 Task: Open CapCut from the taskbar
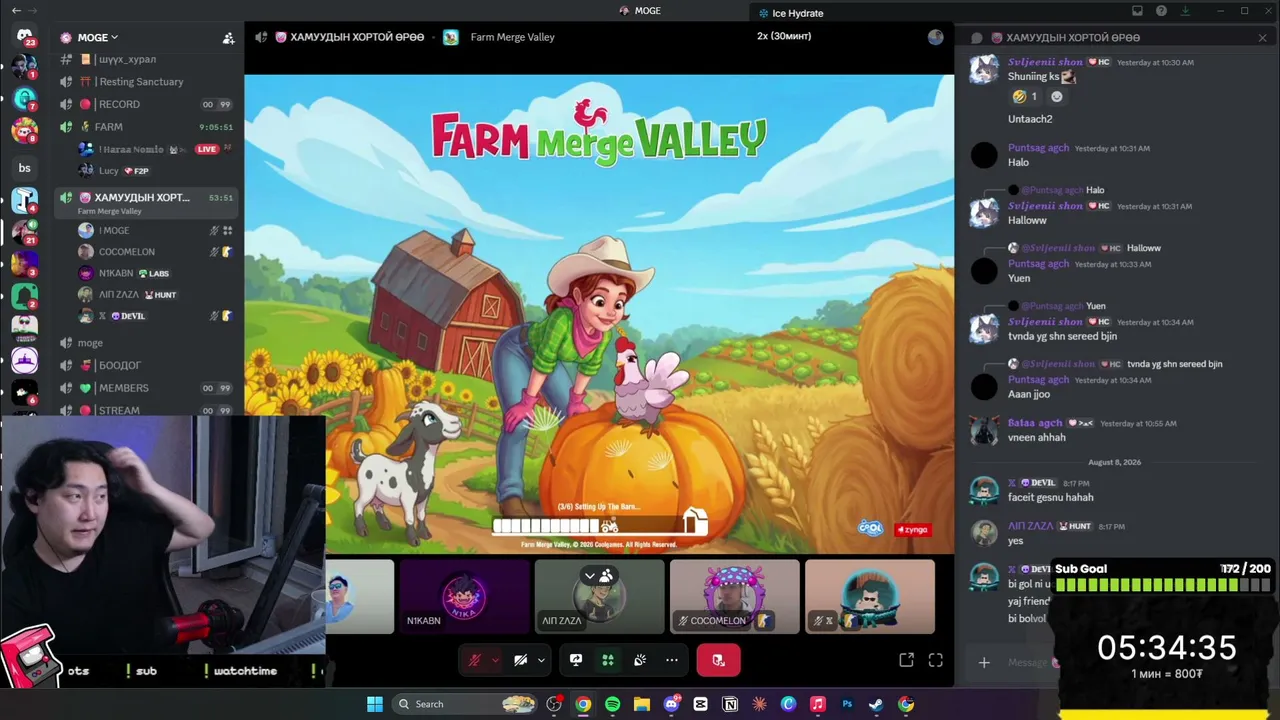click(701, 704)
